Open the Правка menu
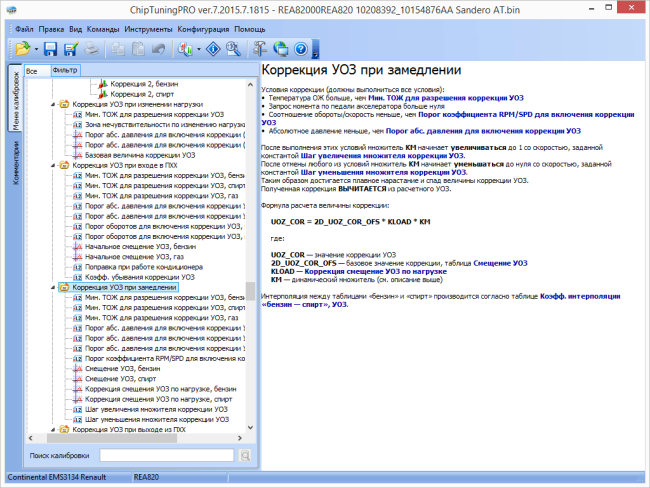Image resolution: width=650 pixels, height=488 pixels. pos(51,29)
